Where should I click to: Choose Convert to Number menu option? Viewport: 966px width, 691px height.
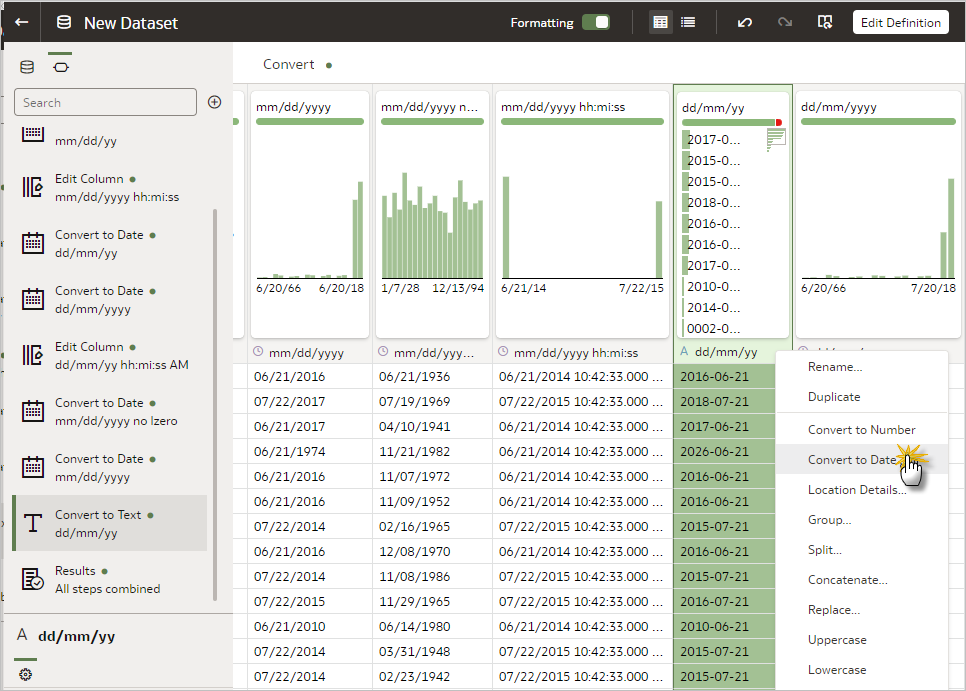click(x=861, y=430)
